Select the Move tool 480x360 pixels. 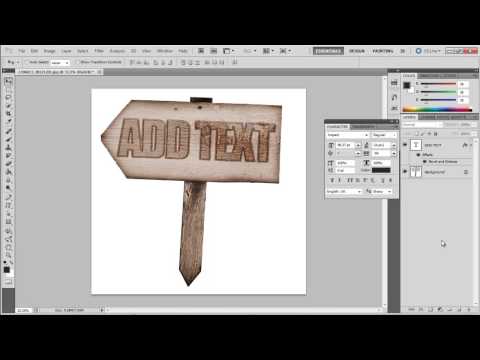coord(9,81)
